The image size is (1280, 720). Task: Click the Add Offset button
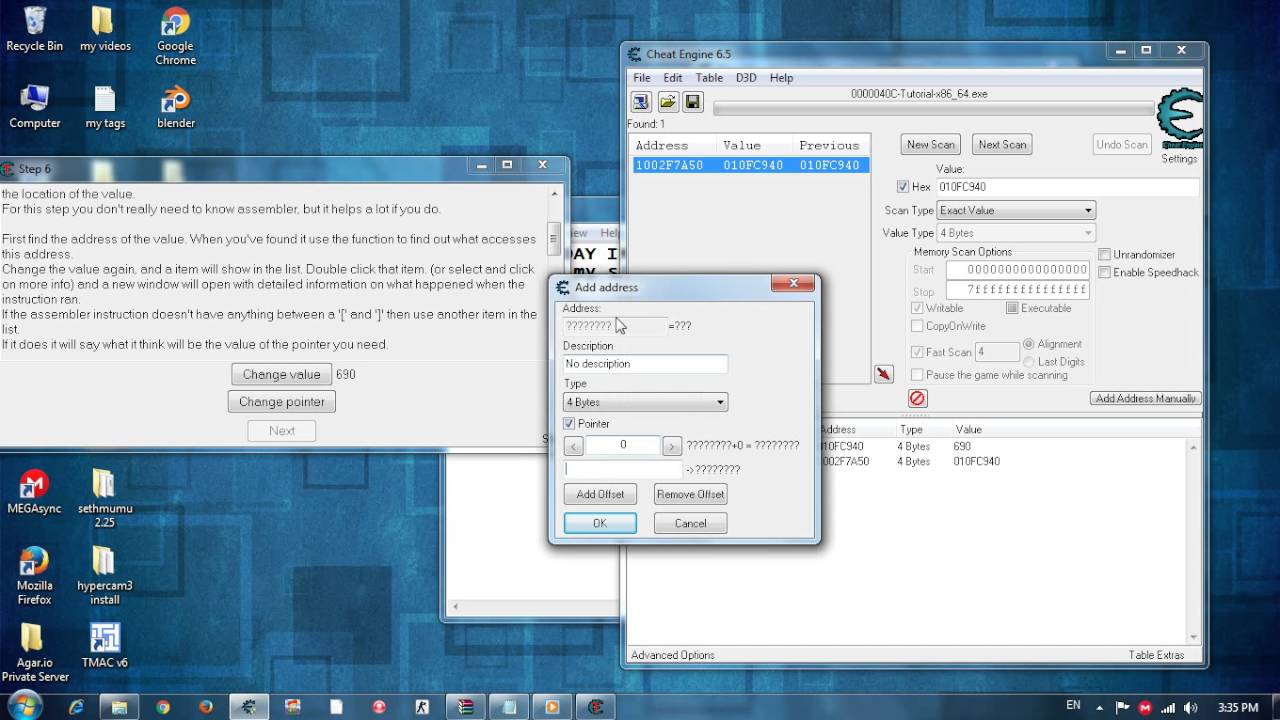tap(600, 494)
